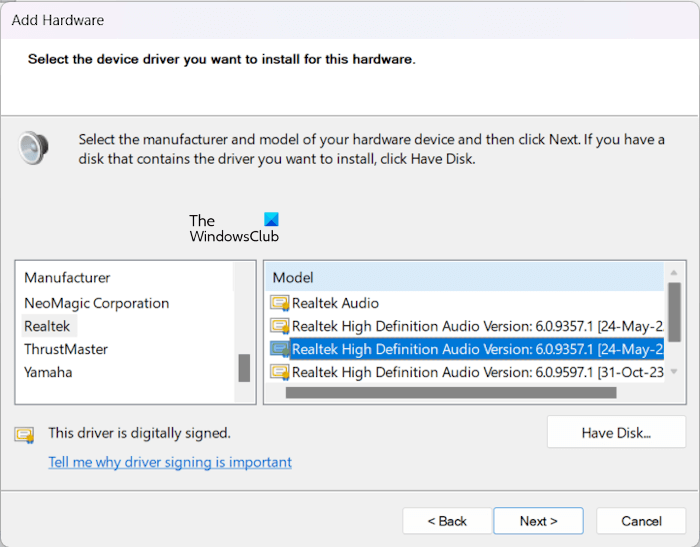Click the Model column header
700x547 pixels.
pos(465,277)
